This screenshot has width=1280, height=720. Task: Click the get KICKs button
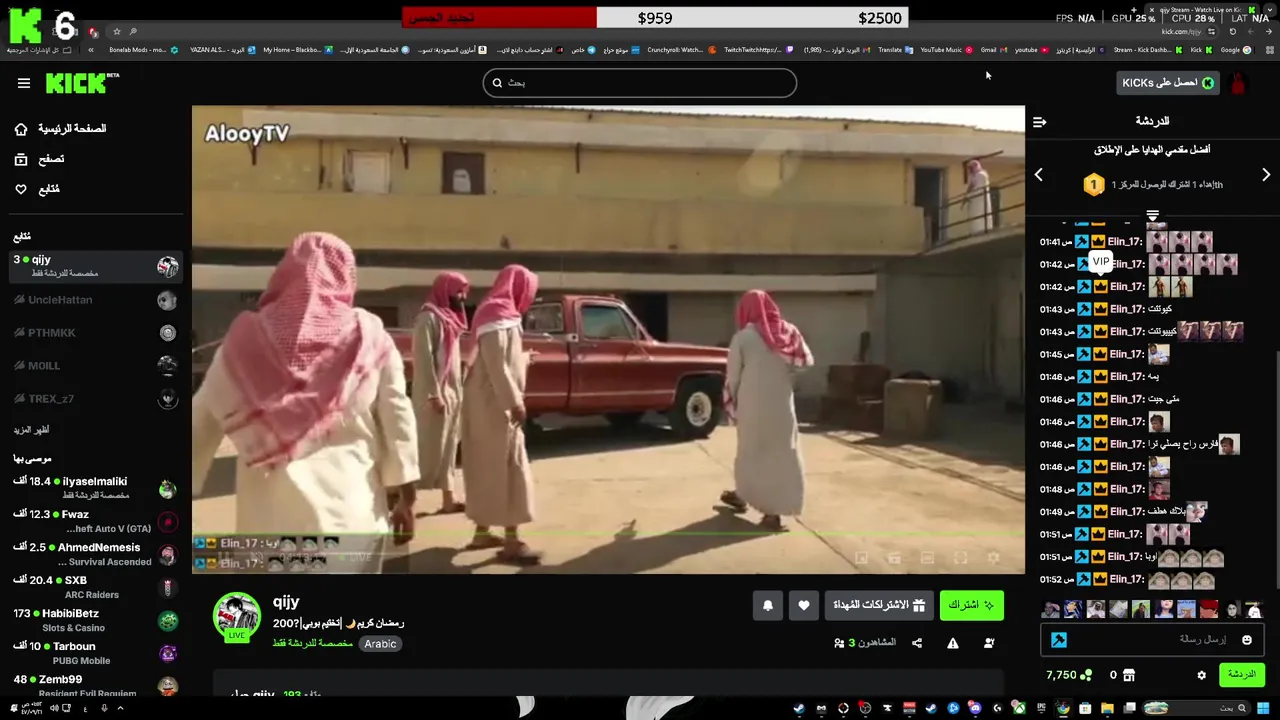[1167, 83]
